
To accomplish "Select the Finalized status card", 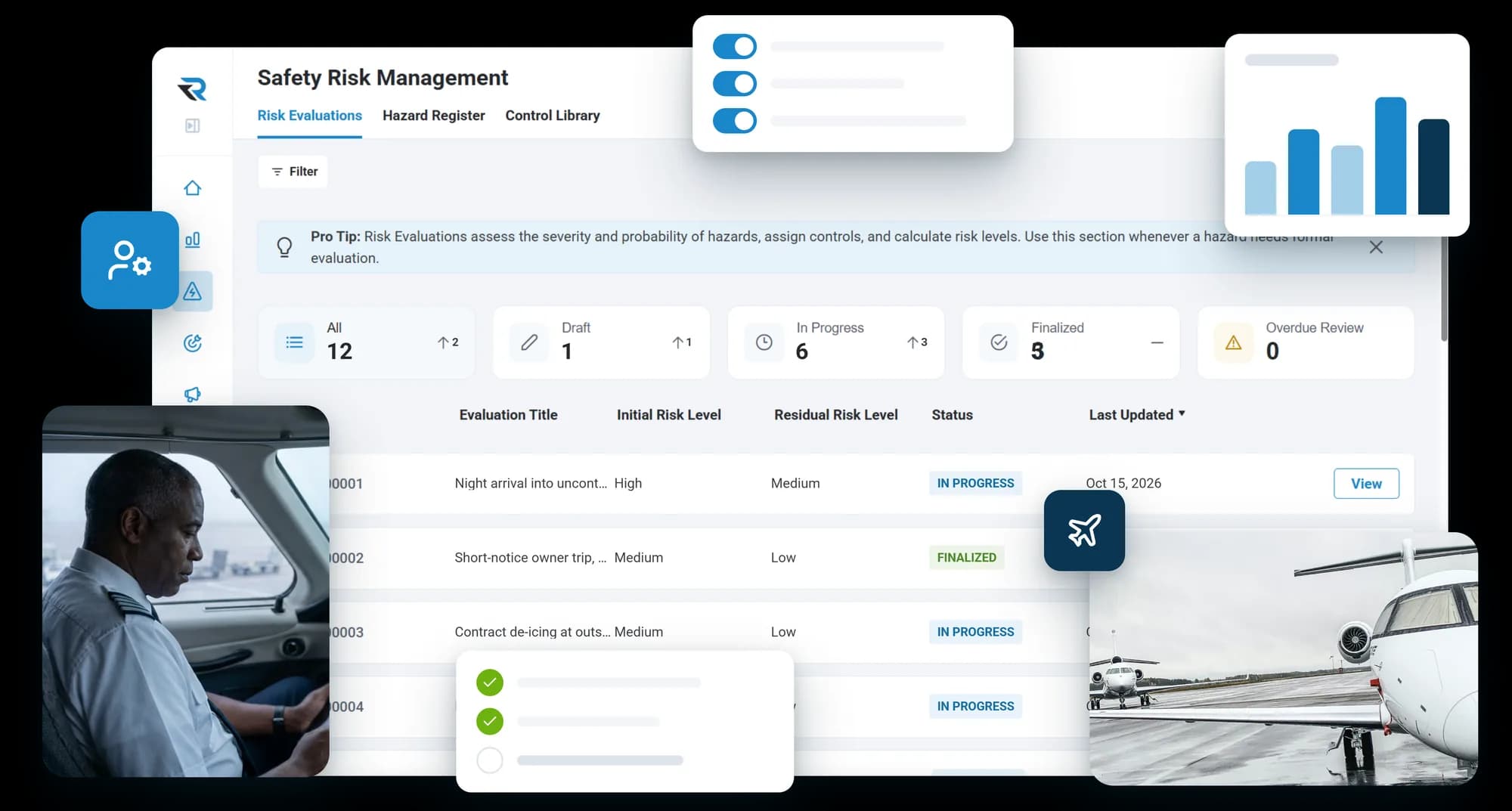I will click(1070, 342).
